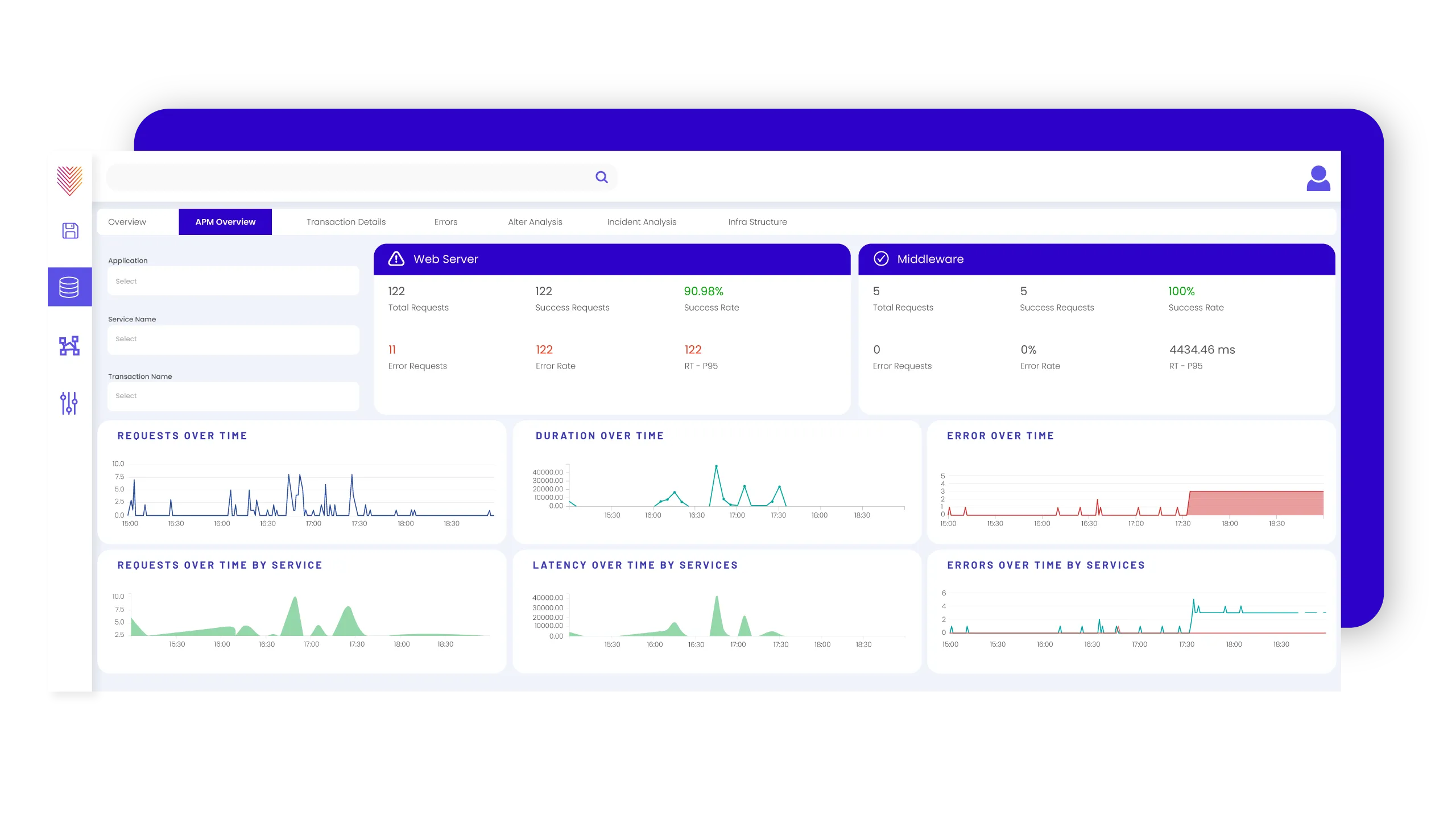Click the red shaded Error Over Time area

[x=1257, y=503]
